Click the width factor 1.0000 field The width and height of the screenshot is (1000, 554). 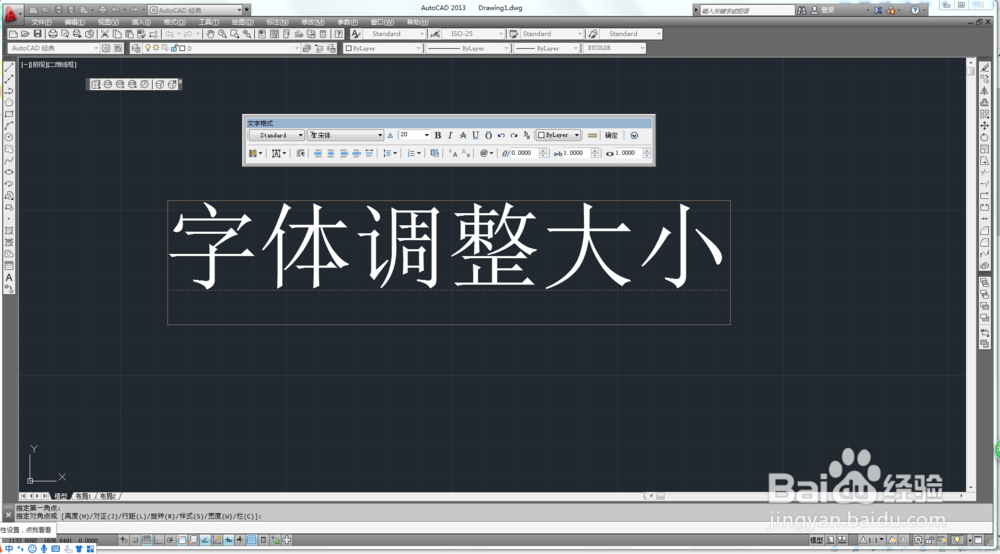pos(628,153)
